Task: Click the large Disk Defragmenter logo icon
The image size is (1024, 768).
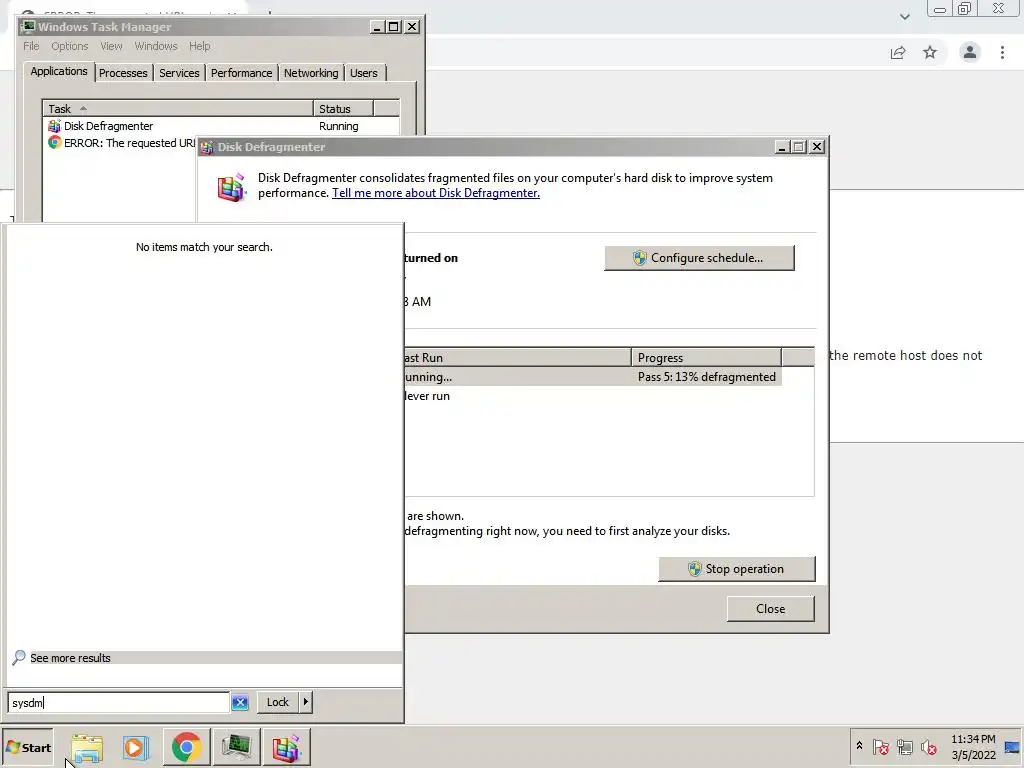Action: pyautogui.click(x=231, y=188)
